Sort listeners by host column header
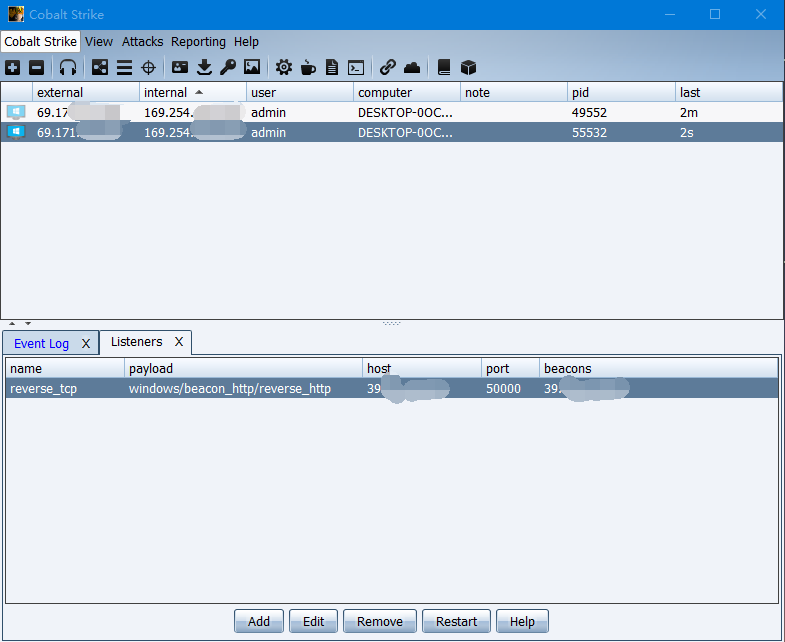 point(422,369)
